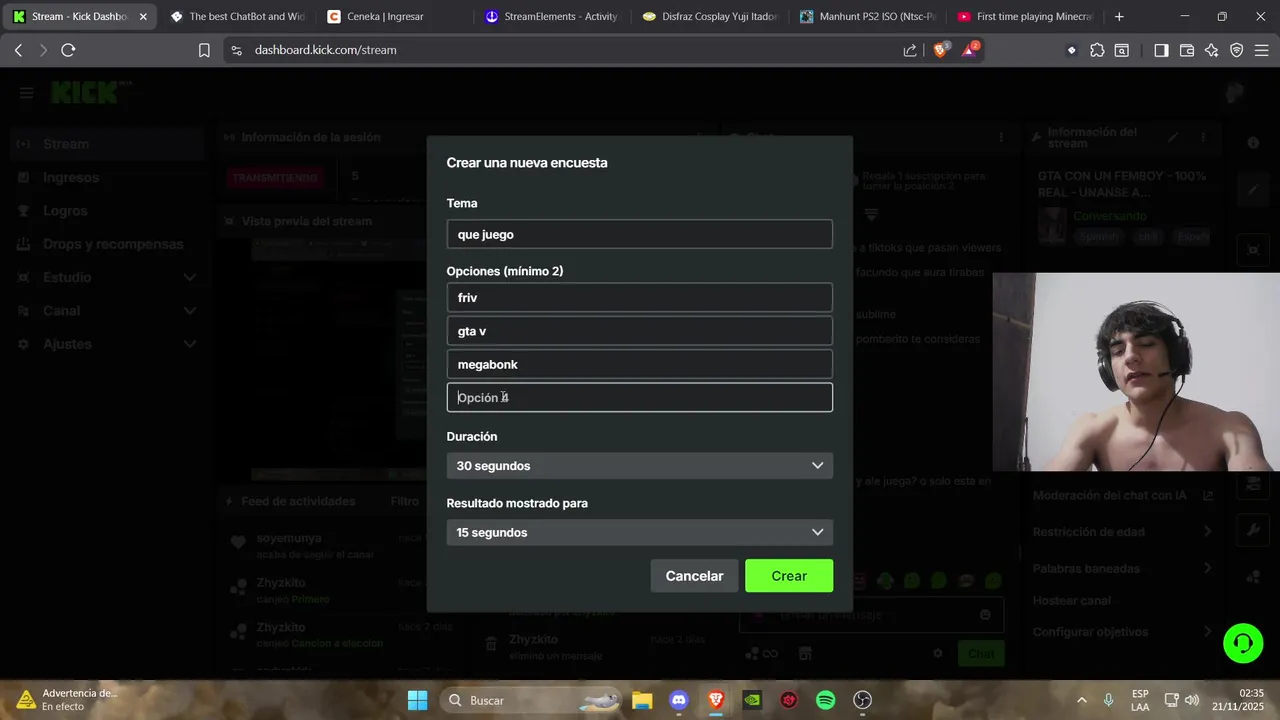Bookmark this page with the bookmark icon

click(x=204, y=50)
